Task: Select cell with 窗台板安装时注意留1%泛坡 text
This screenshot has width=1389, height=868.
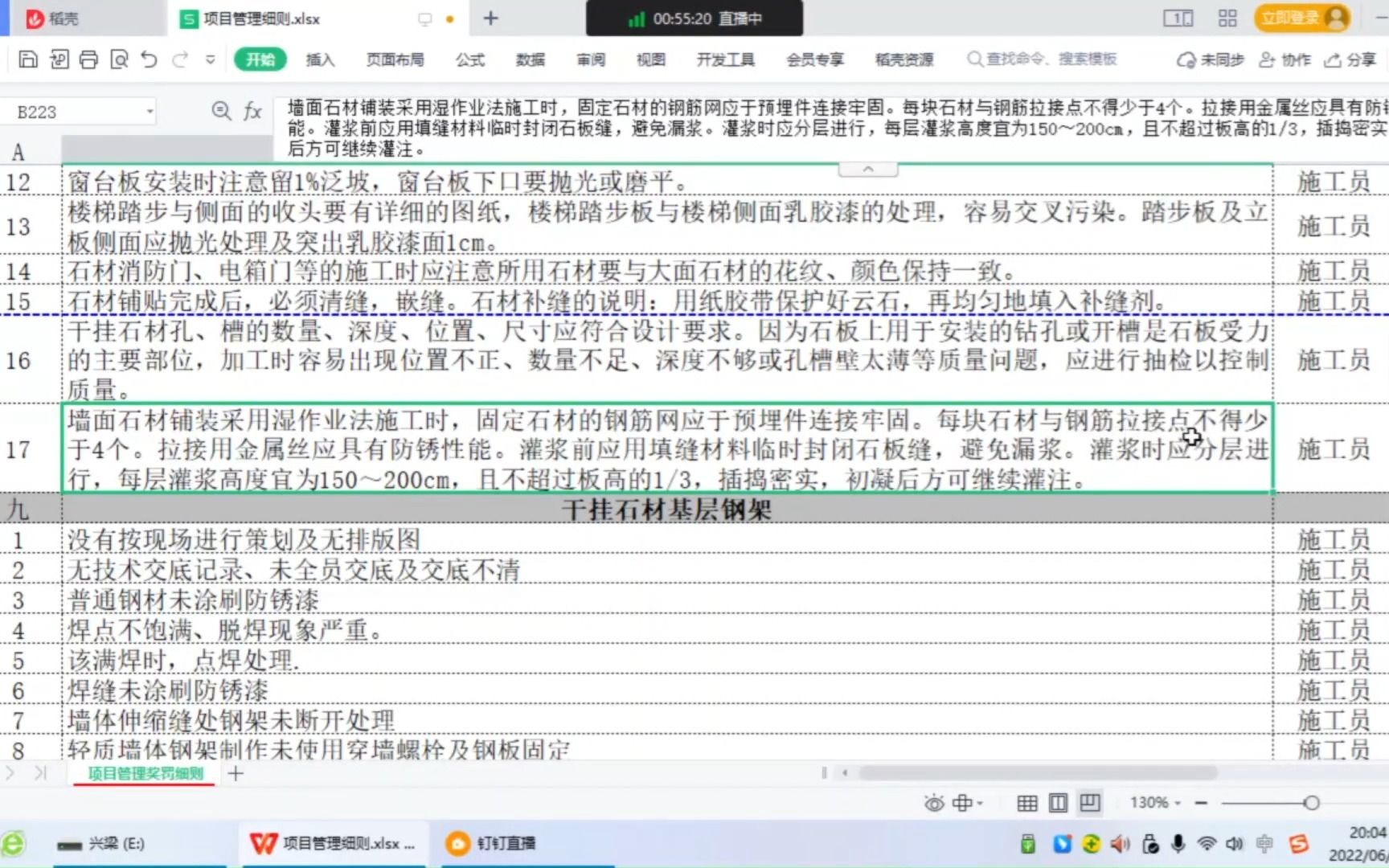Action: click(667, 182)
